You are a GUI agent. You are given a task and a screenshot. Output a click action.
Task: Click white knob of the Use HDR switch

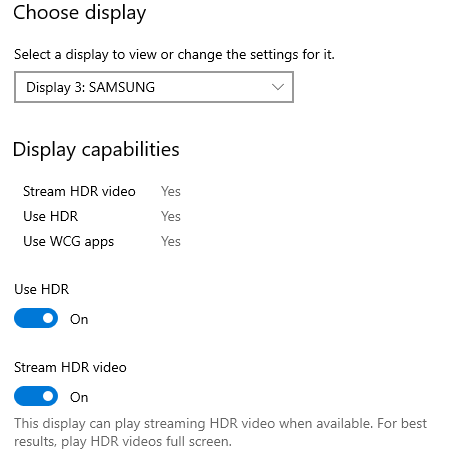48,318
